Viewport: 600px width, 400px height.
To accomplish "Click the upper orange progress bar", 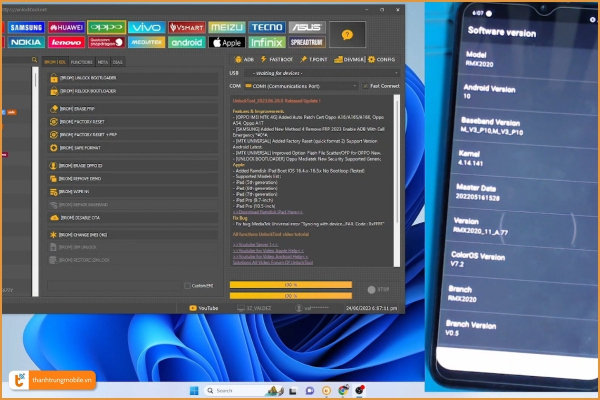I will coord(291,285).
